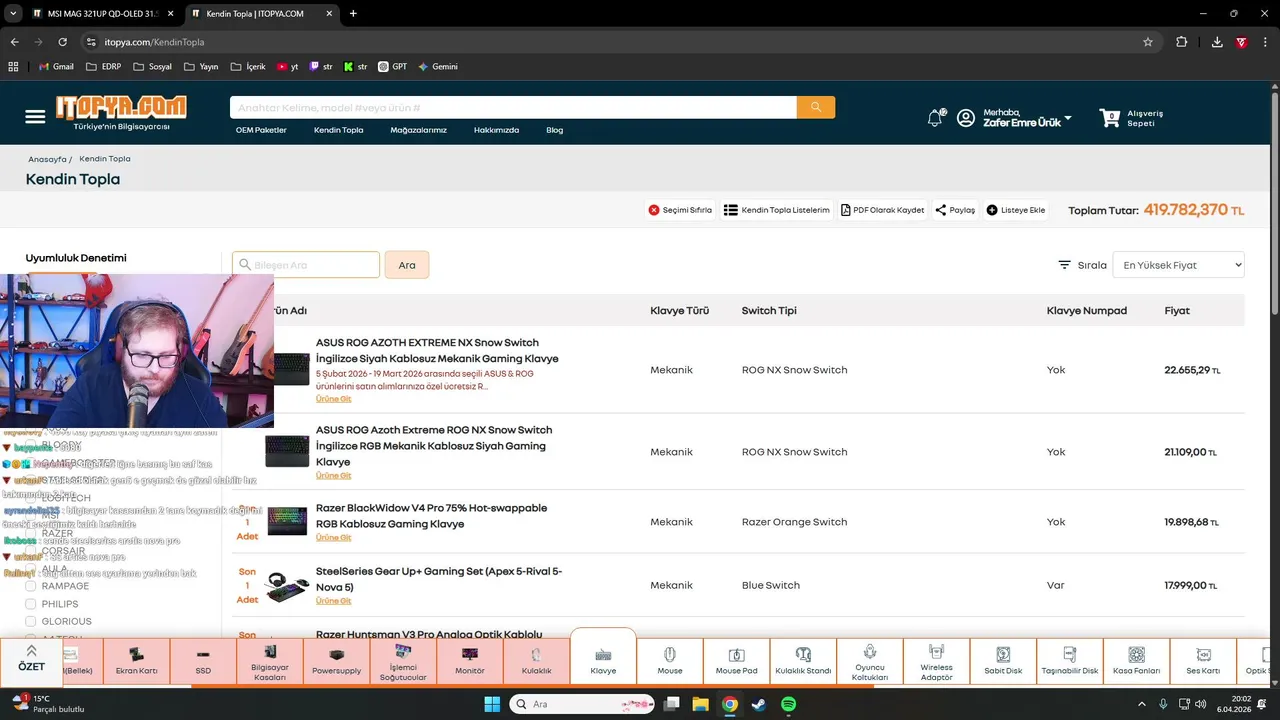Select the SSD component category
The width and height of the screenshot is (1280, 720).
(x=203, y=662)
